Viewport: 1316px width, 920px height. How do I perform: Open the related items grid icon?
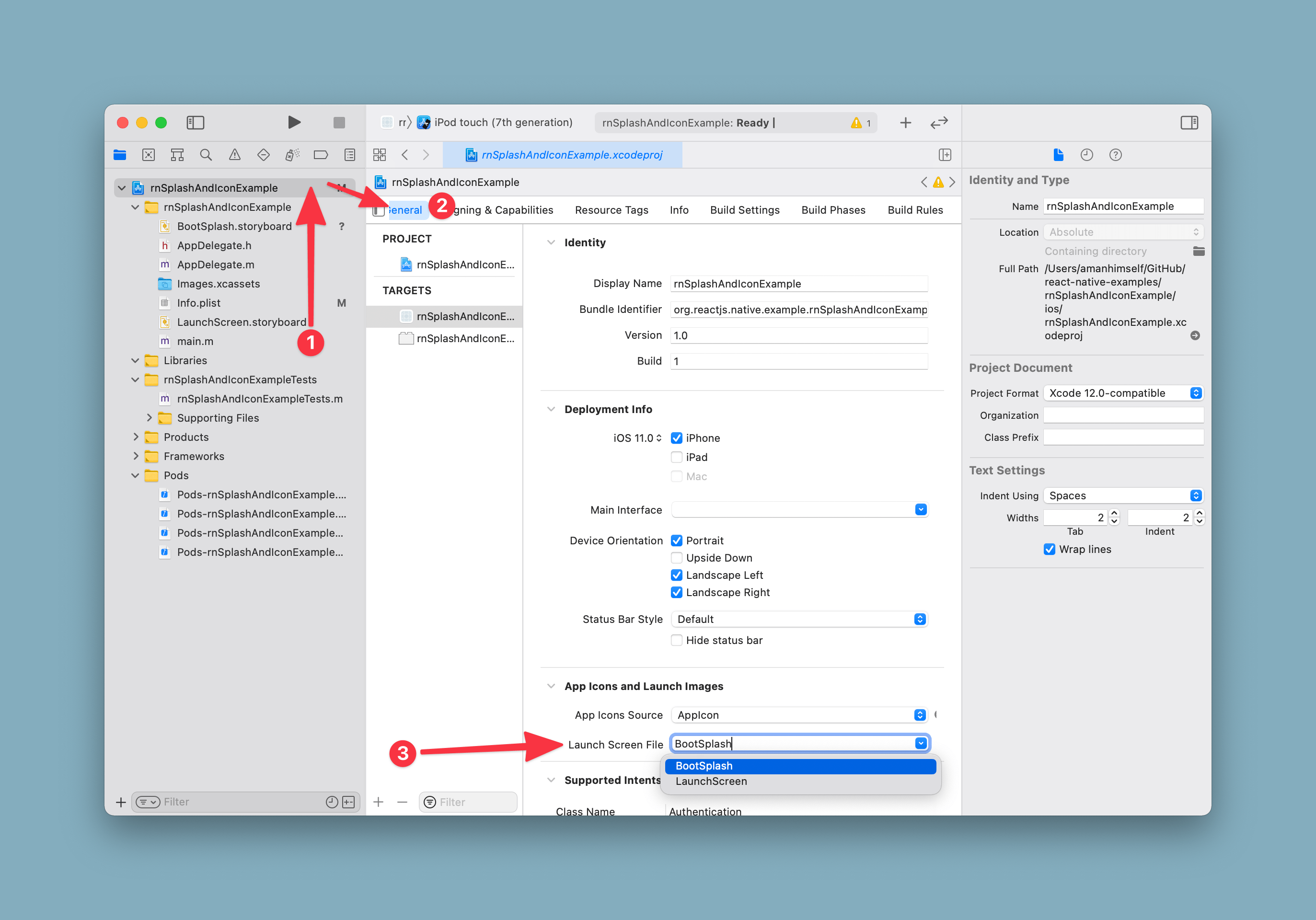coord(380,155)
